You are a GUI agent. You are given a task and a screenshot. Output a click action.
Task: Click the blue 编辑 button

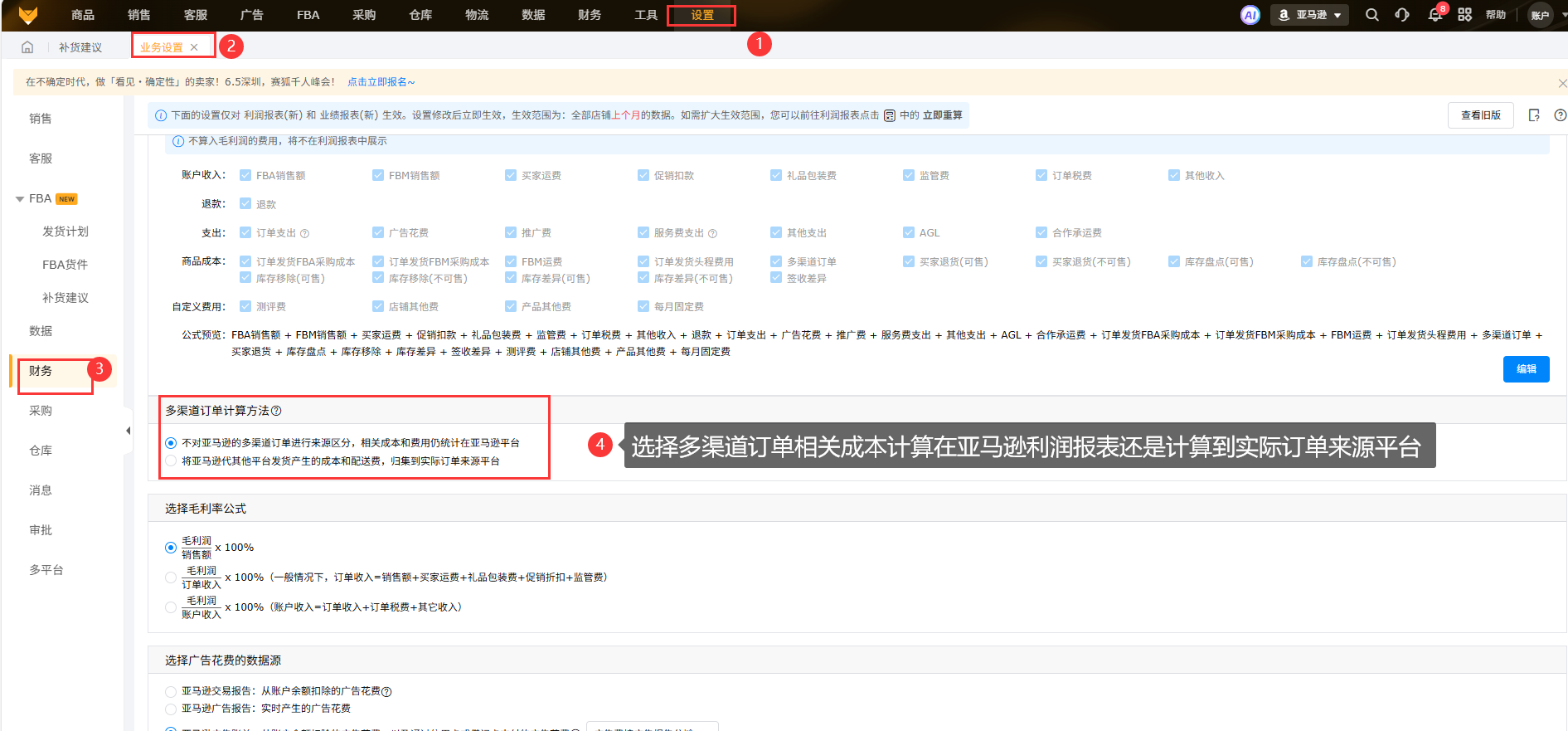click(1527, 369)
